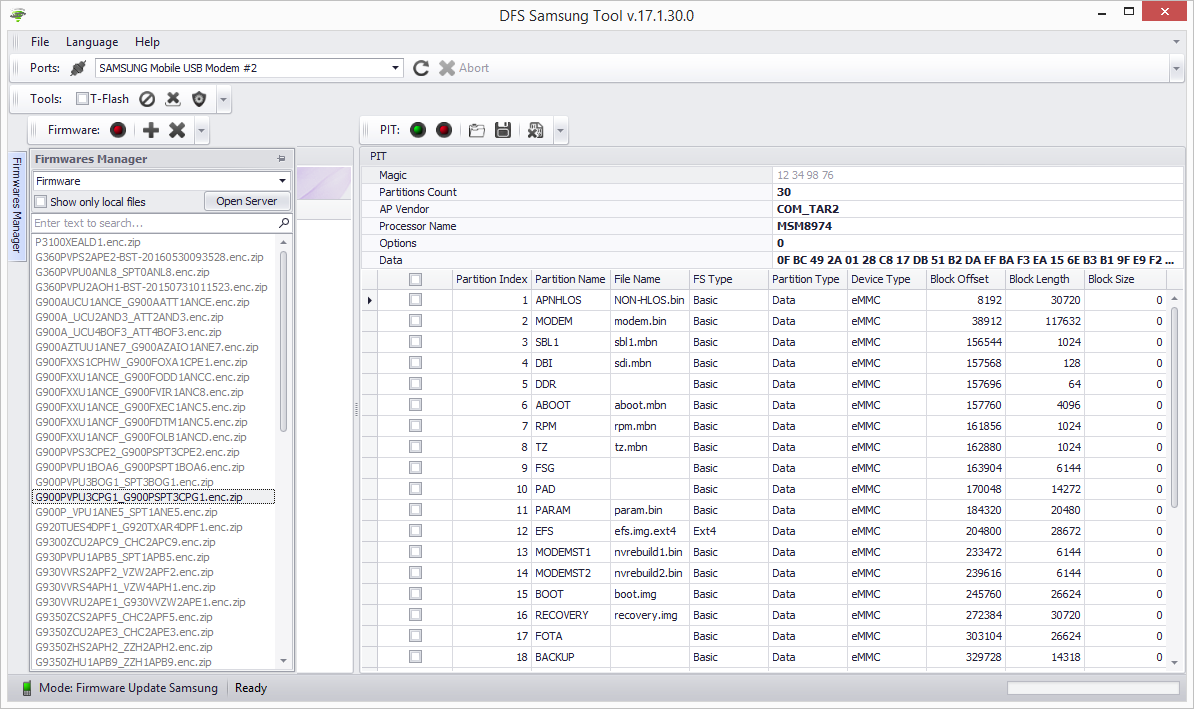
Task: Expand the Ports toolbar overflow arrow
Action: pyautogui.click(x=1176, y=68)
